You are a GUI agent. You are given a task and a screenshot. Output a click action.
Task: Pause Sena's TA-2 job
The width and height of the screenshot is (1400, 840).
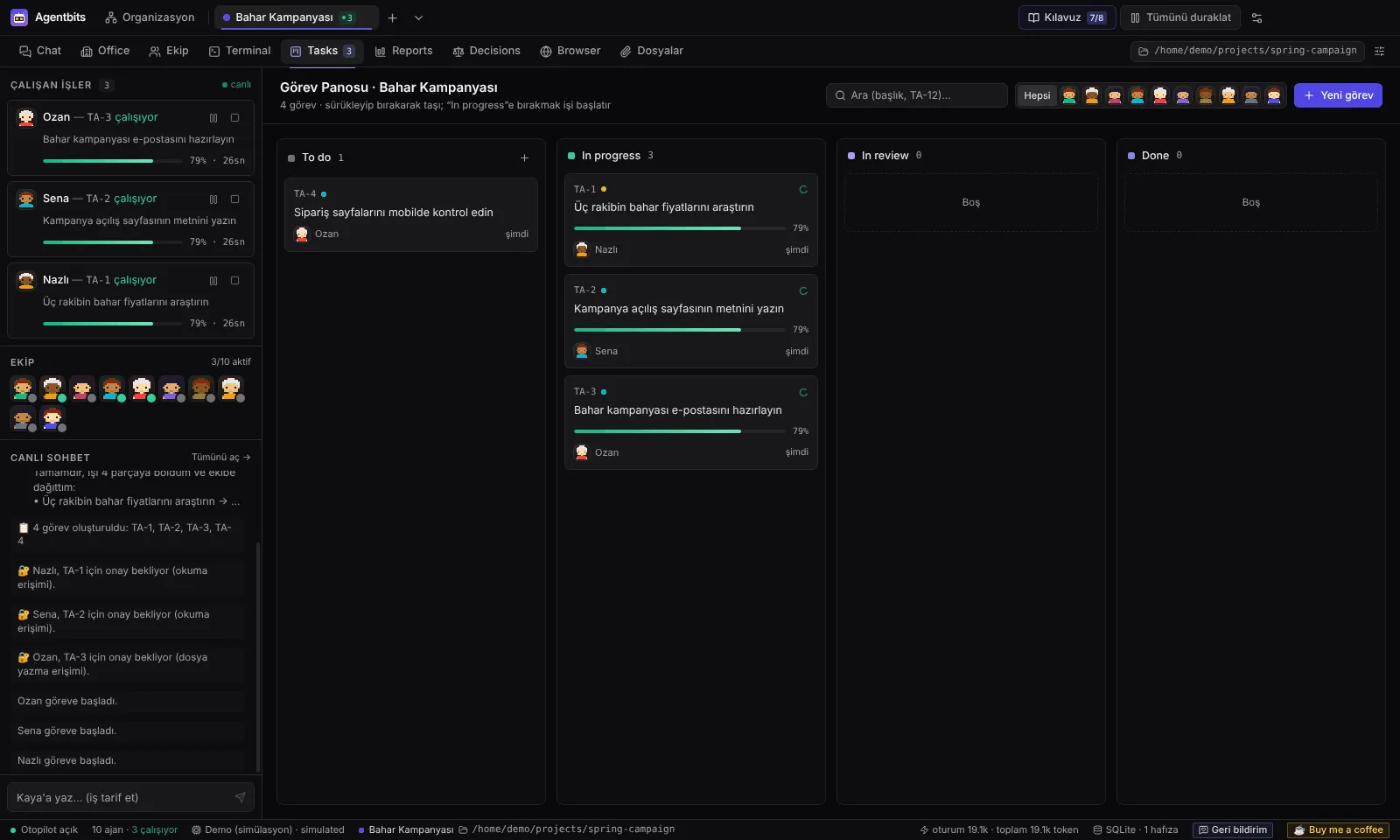[x=213, y=199]
